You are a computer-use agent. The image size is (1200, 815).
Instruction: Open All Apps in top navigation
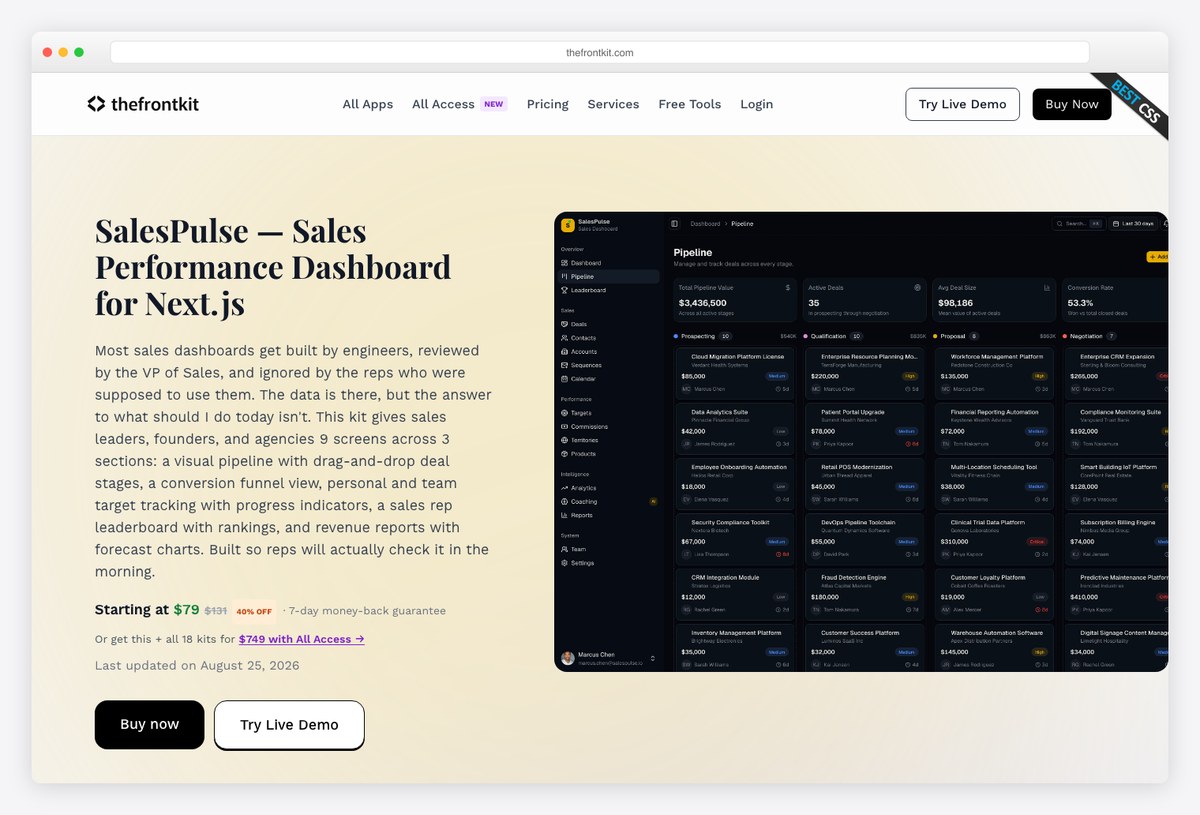tap(368, 104)
